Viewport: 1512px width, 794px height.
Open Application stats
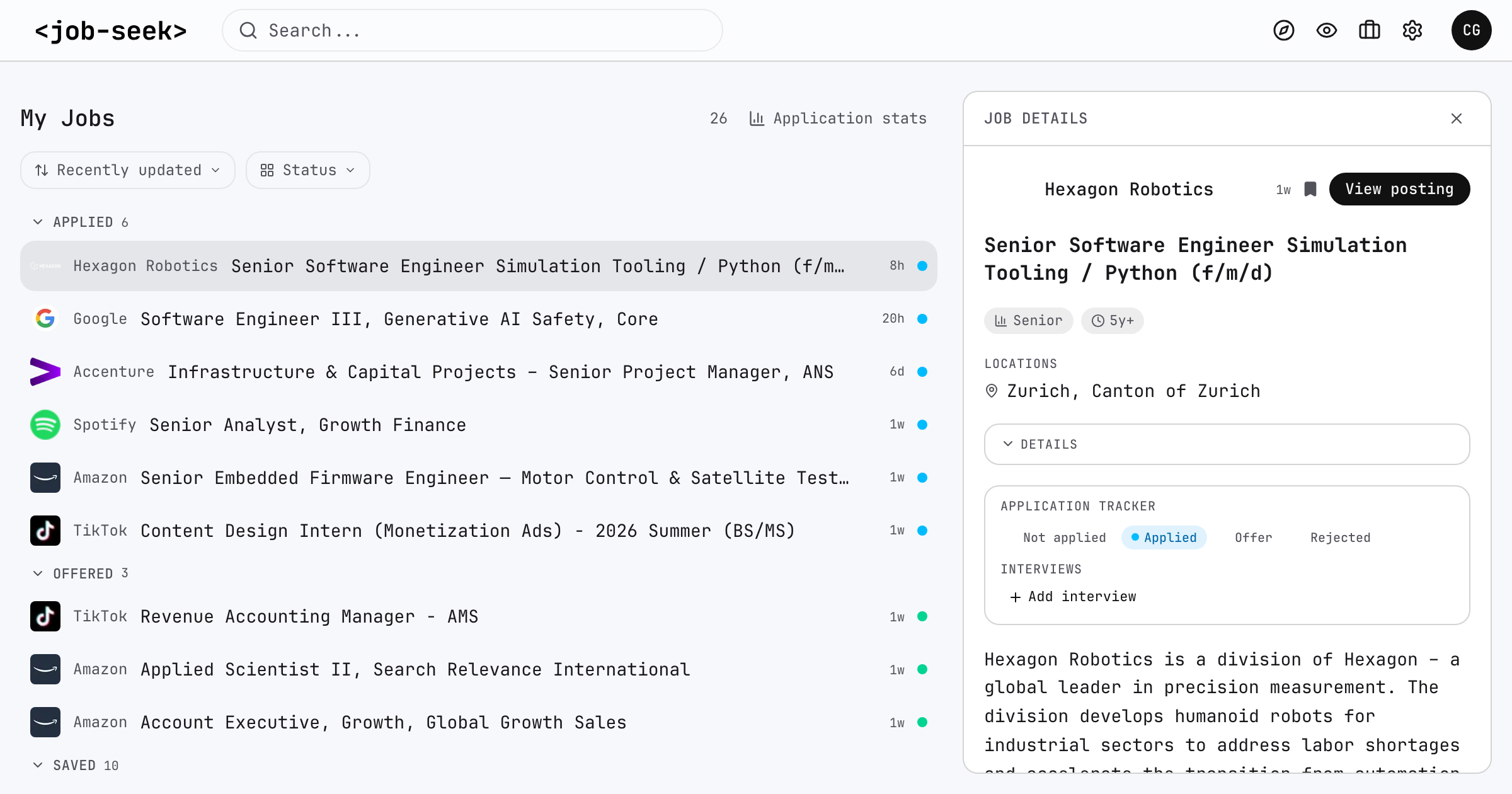(837, 118)
